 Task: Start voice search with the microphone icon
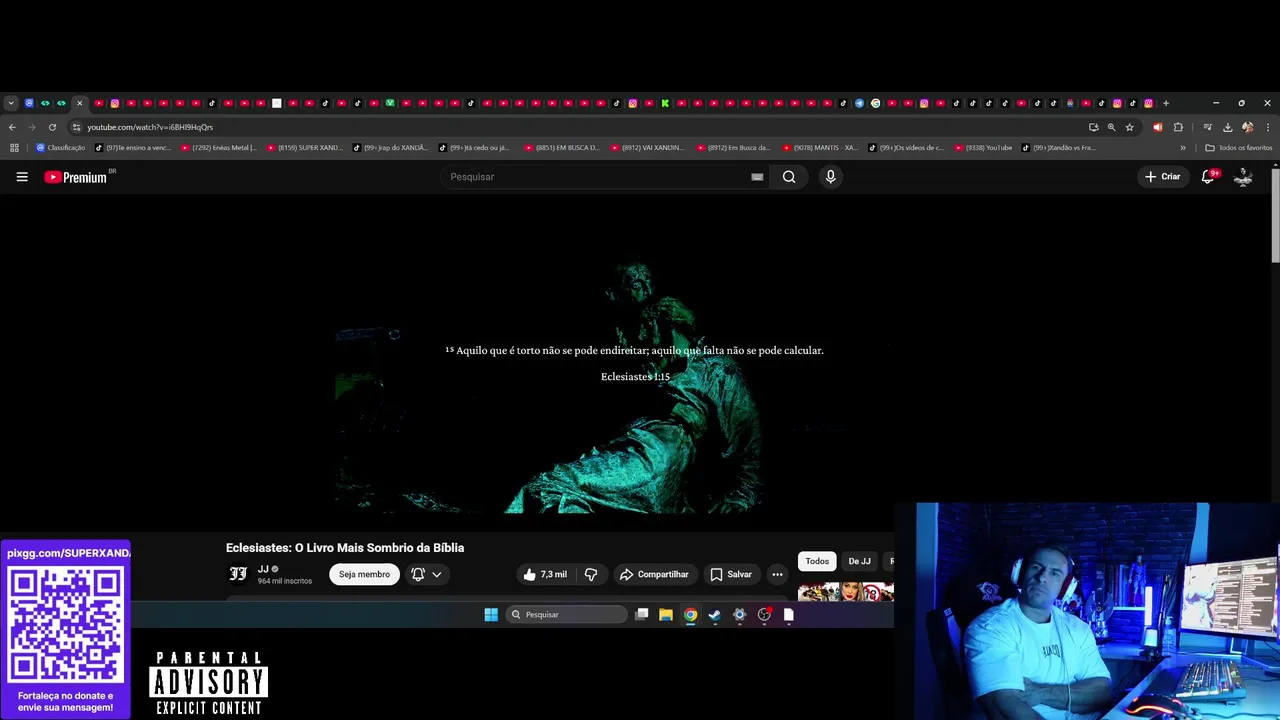(x=830, y=177)
